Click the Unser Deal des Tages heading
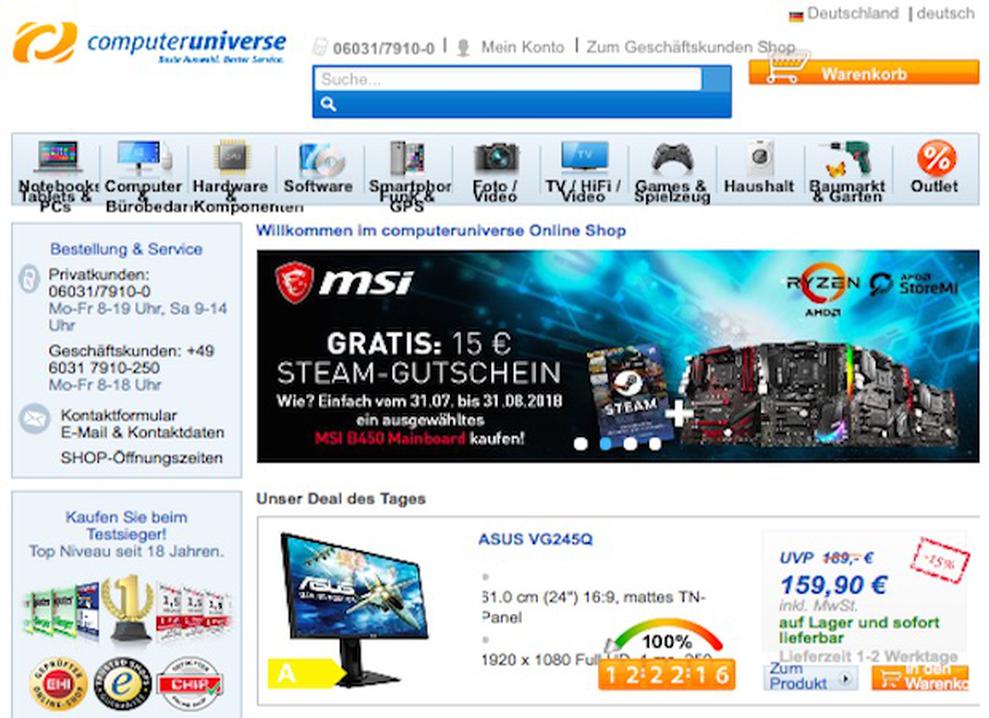 coord(341,499)
